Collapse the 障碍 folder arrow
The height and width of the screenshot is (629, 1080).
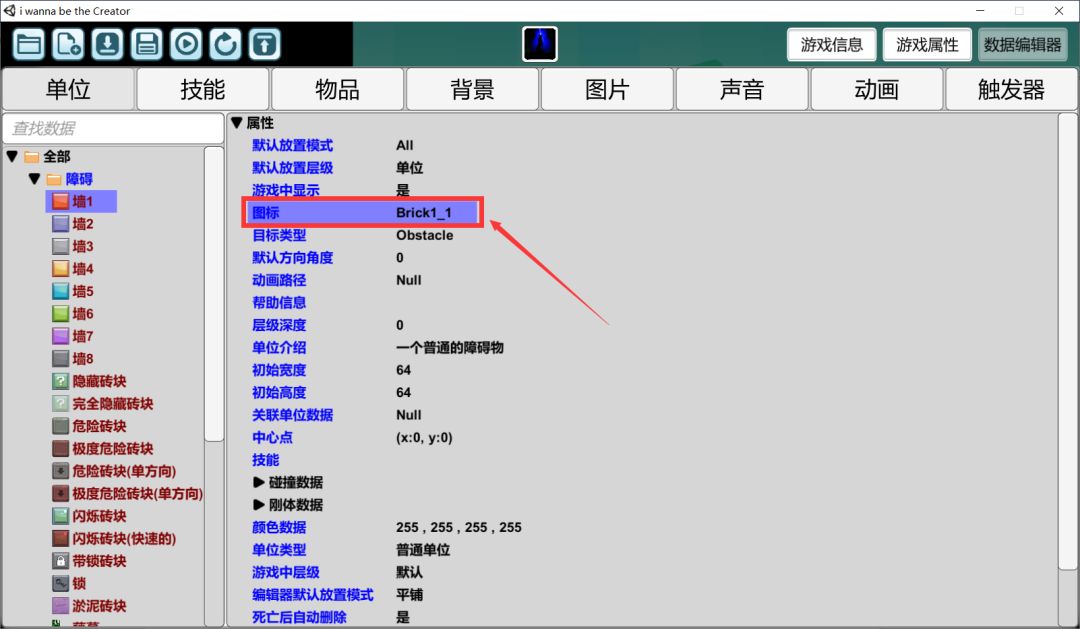[x=35, y=179]
